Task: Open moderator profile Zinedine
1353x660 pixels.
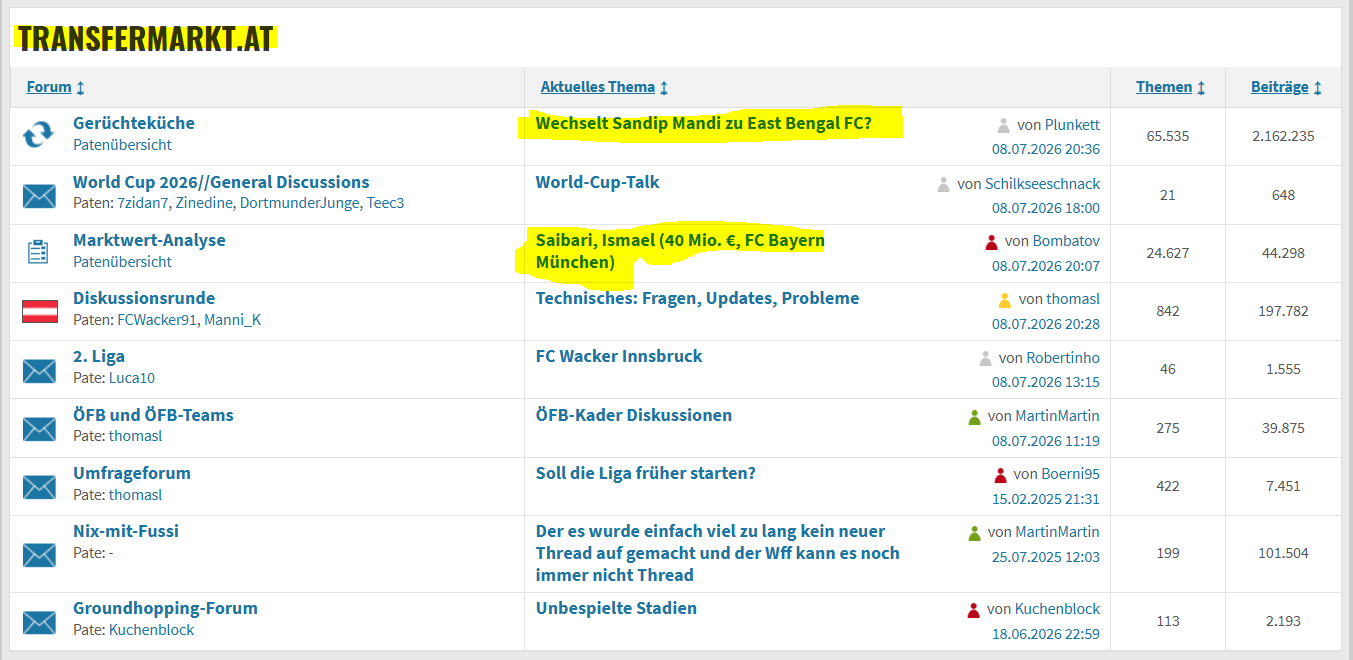Action: [204, 203]
